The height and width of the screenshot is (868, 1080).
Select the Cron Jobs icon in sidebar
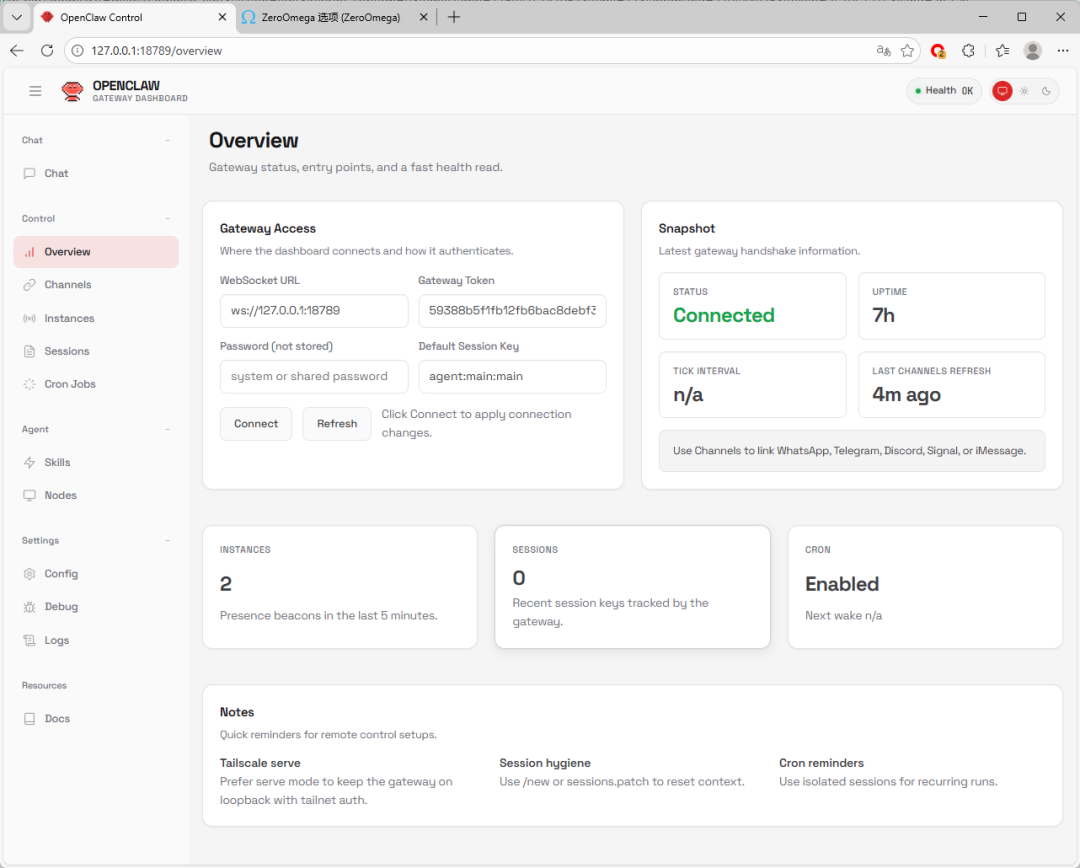[x=30, y=384]
